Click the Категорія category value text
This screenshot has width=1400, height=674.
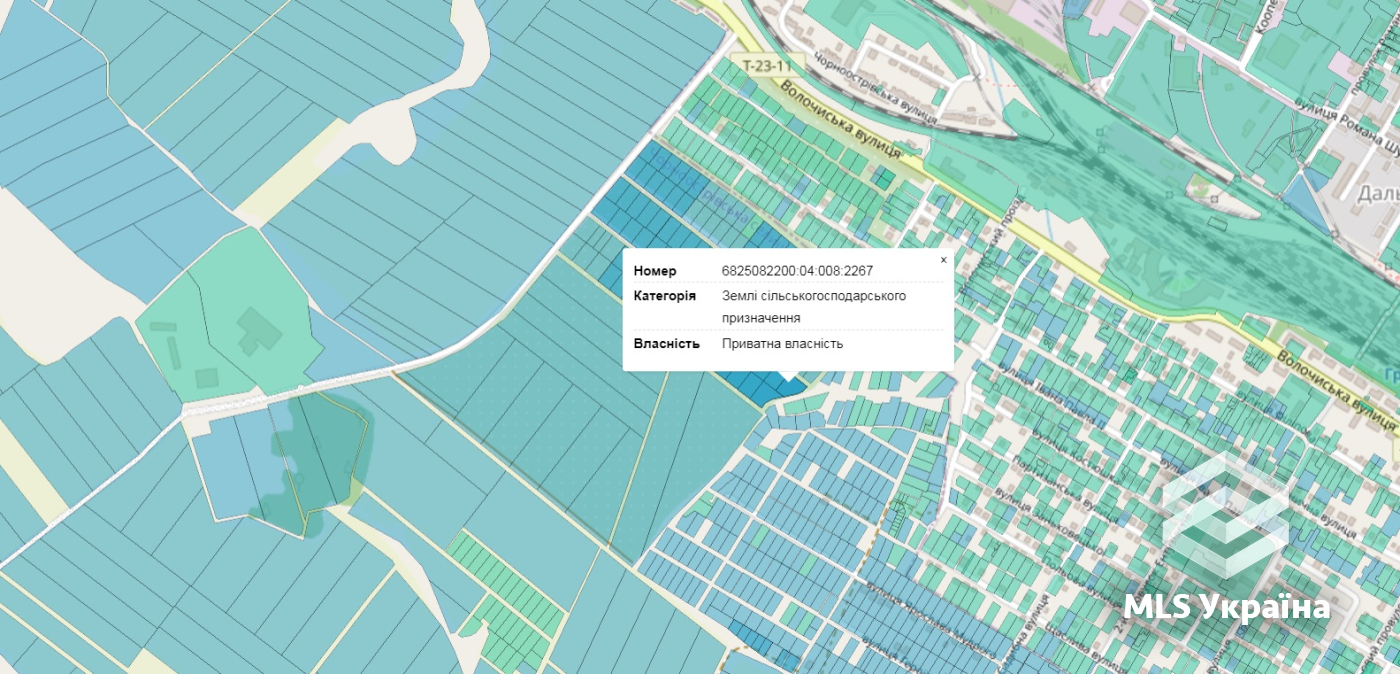coord(814,307)
